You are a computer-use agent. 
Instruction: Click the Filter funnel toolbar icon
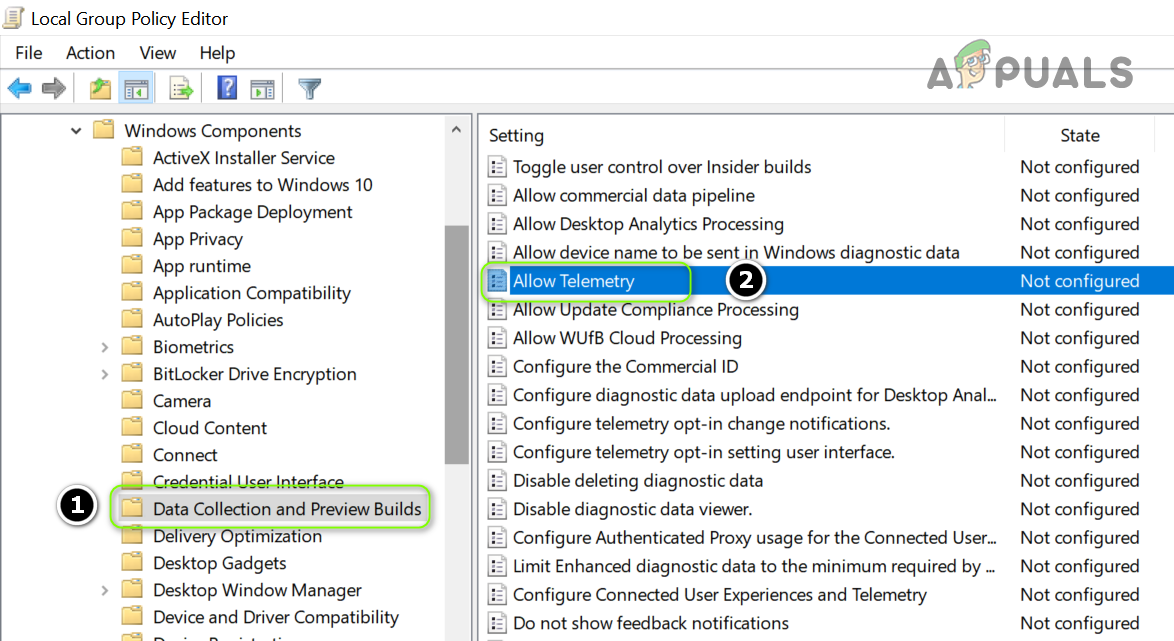pyautogui.click(x=310, y=89)
